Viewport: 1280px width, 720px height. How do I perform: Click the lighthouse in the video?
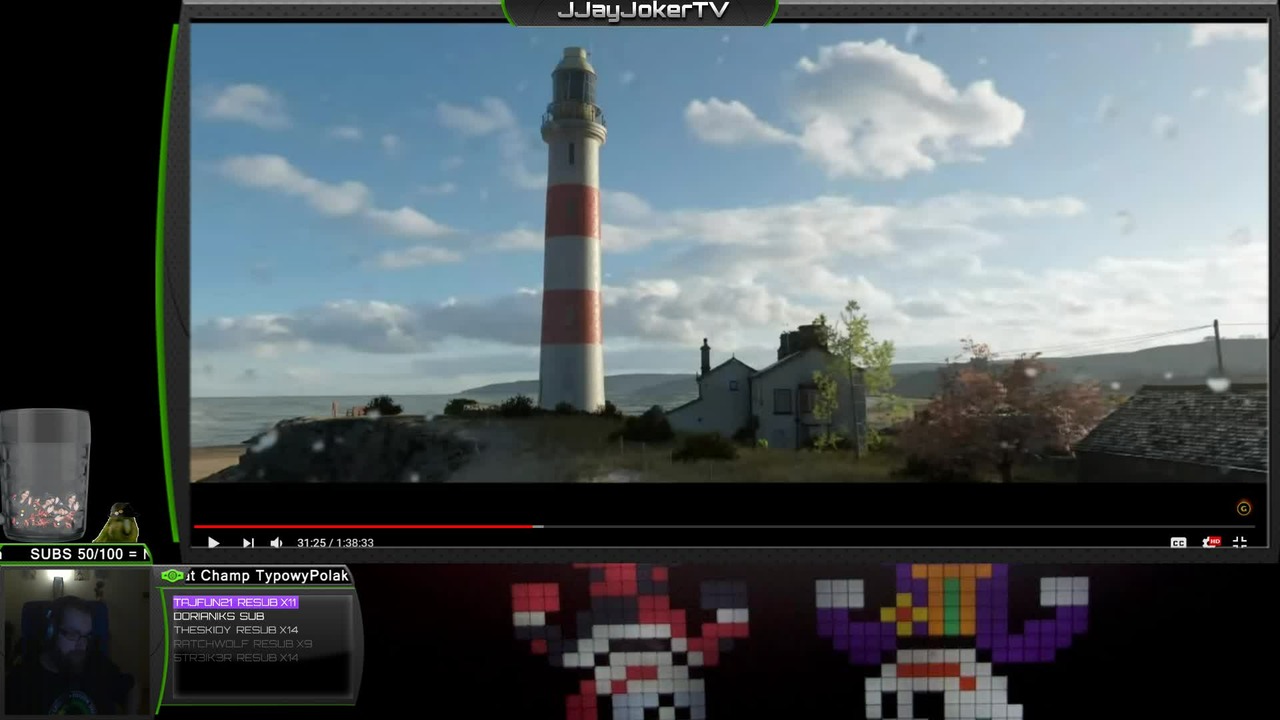coord(572,230)
